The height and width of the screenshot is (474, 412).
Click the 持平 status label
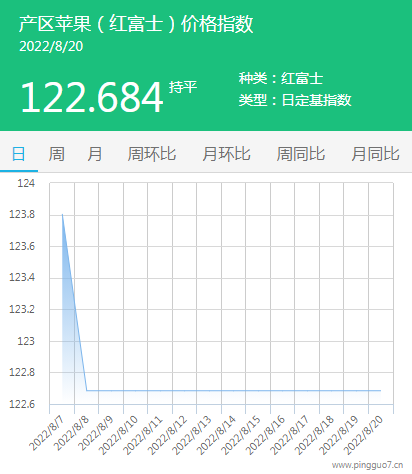coord(183,87)
